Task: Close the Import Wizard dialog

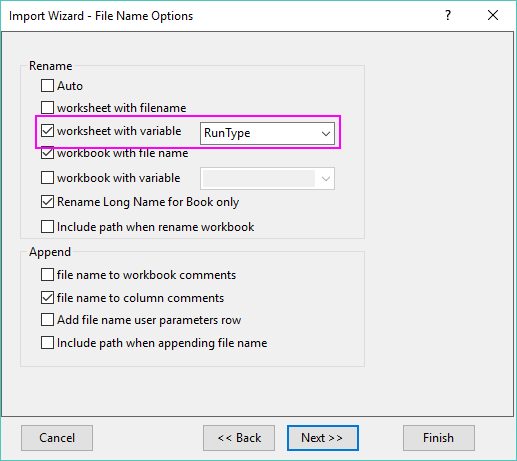Action: 493,15
